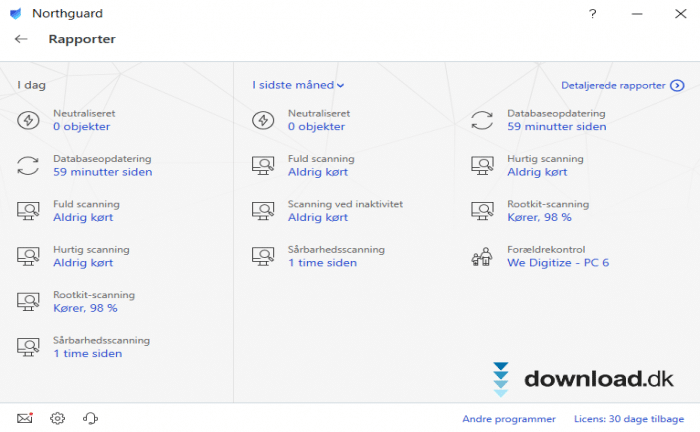This screenshot has width=700, height=432.
Task: Open Detaljerede rapporter link
Action: [613, 86]
